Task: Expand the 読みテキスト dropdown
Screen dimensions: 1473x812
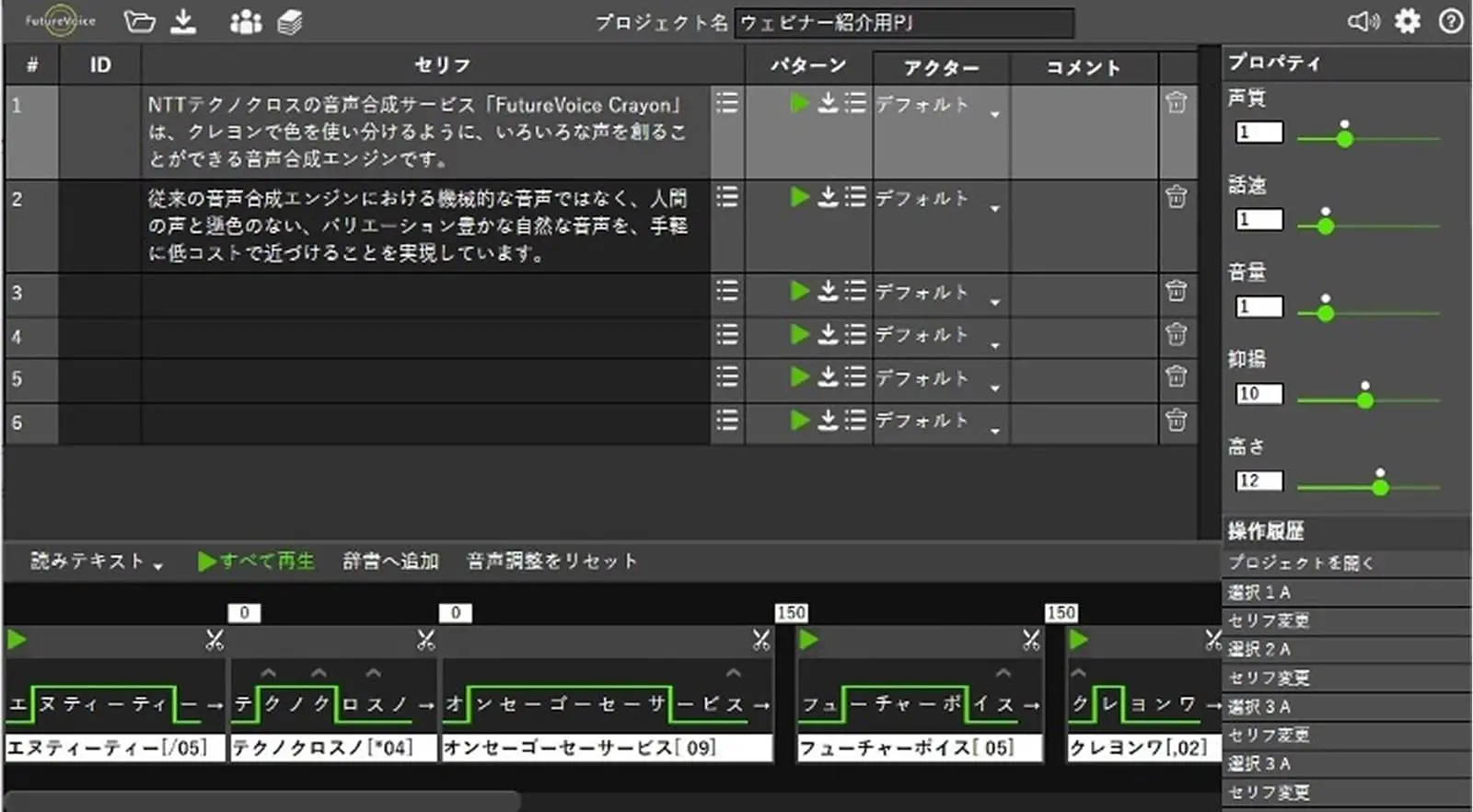Action: (97, 562)
